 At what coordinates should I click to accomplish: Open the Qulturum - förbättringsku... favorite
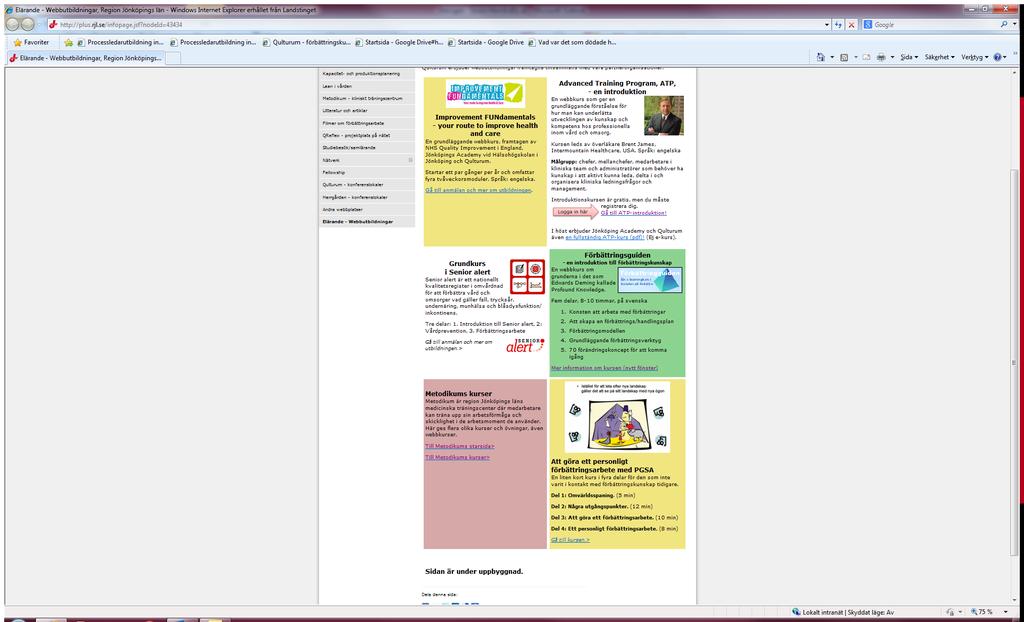[x=307, y=42]
